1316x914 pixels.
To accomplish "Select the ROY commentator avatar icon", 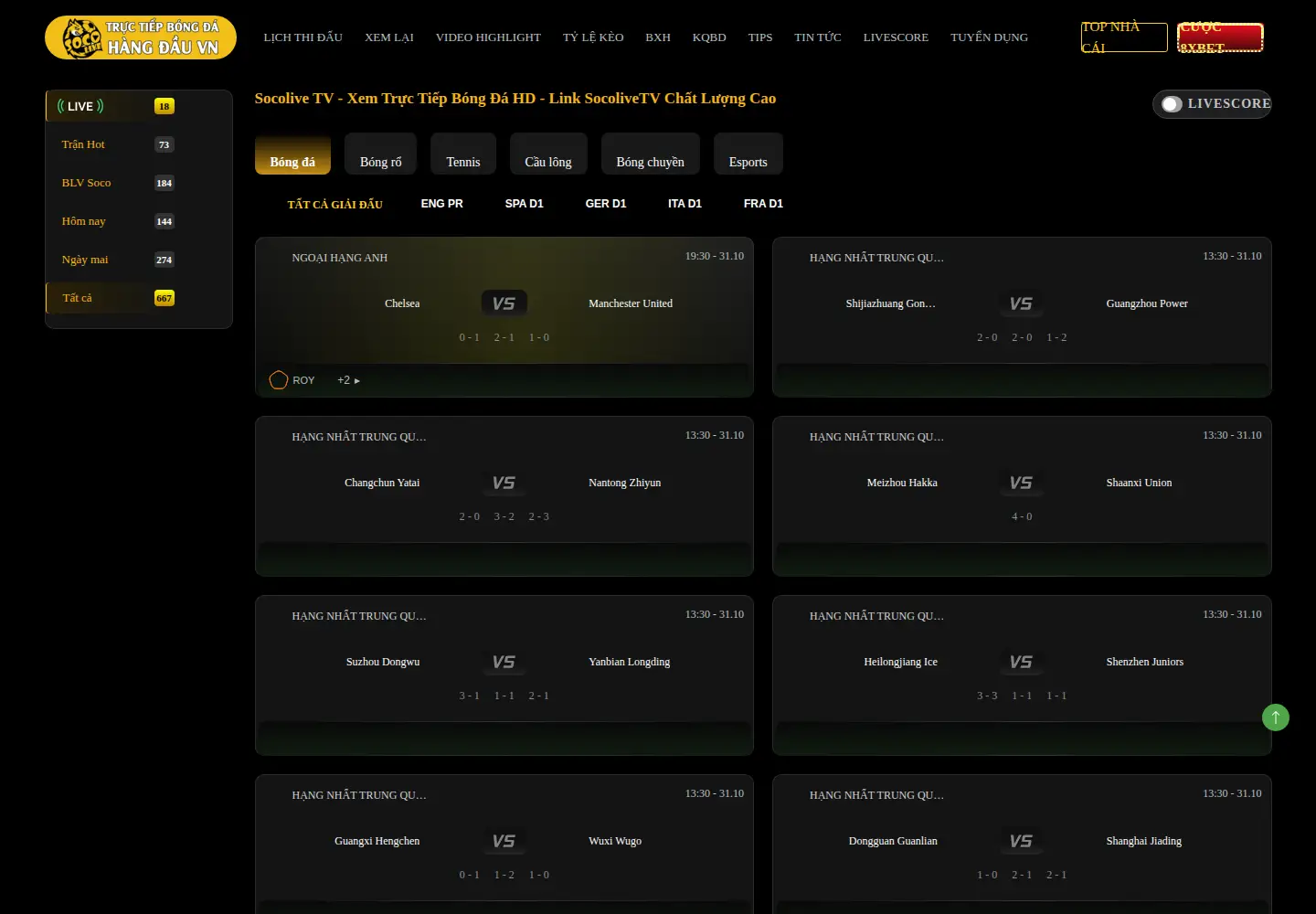I will 279,380.
